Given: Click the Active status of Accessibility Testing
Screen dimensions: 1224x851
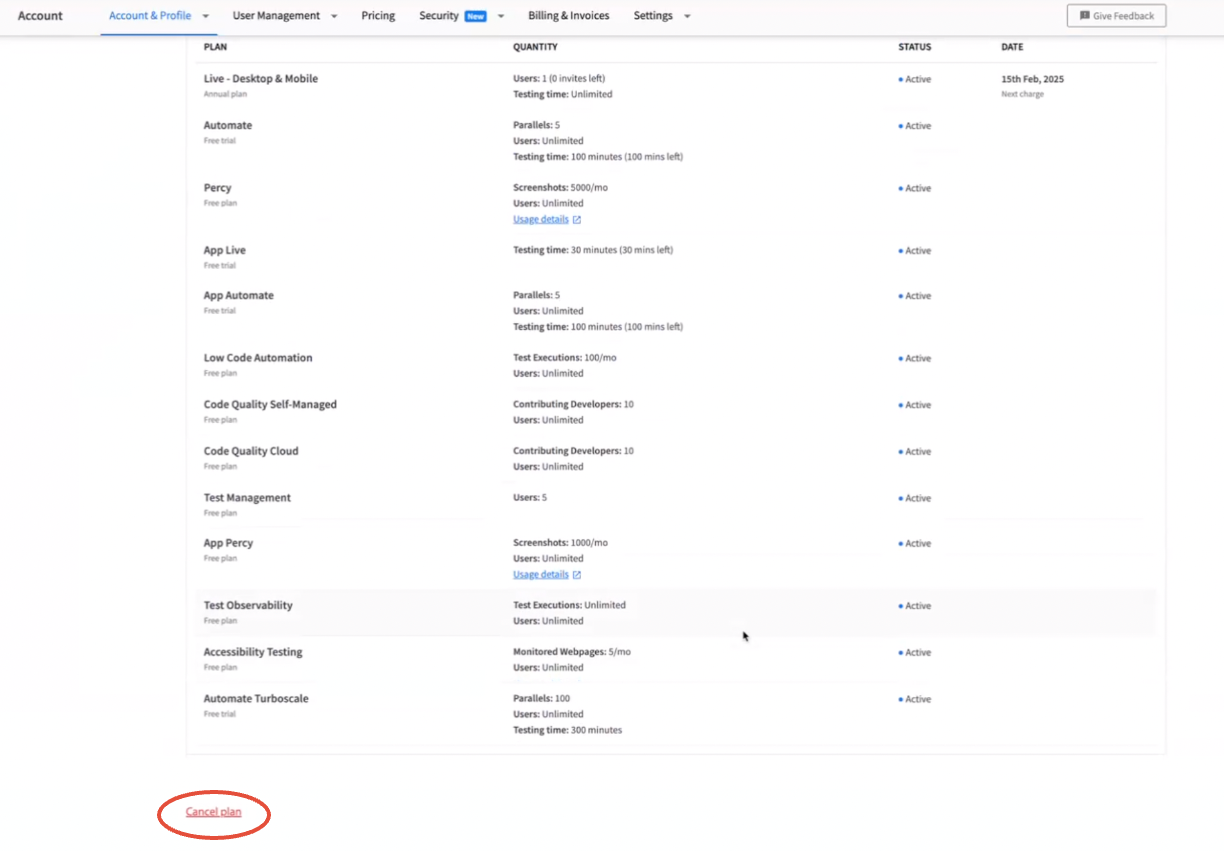Looking at the screenshot, I should (x=917, y=653).
